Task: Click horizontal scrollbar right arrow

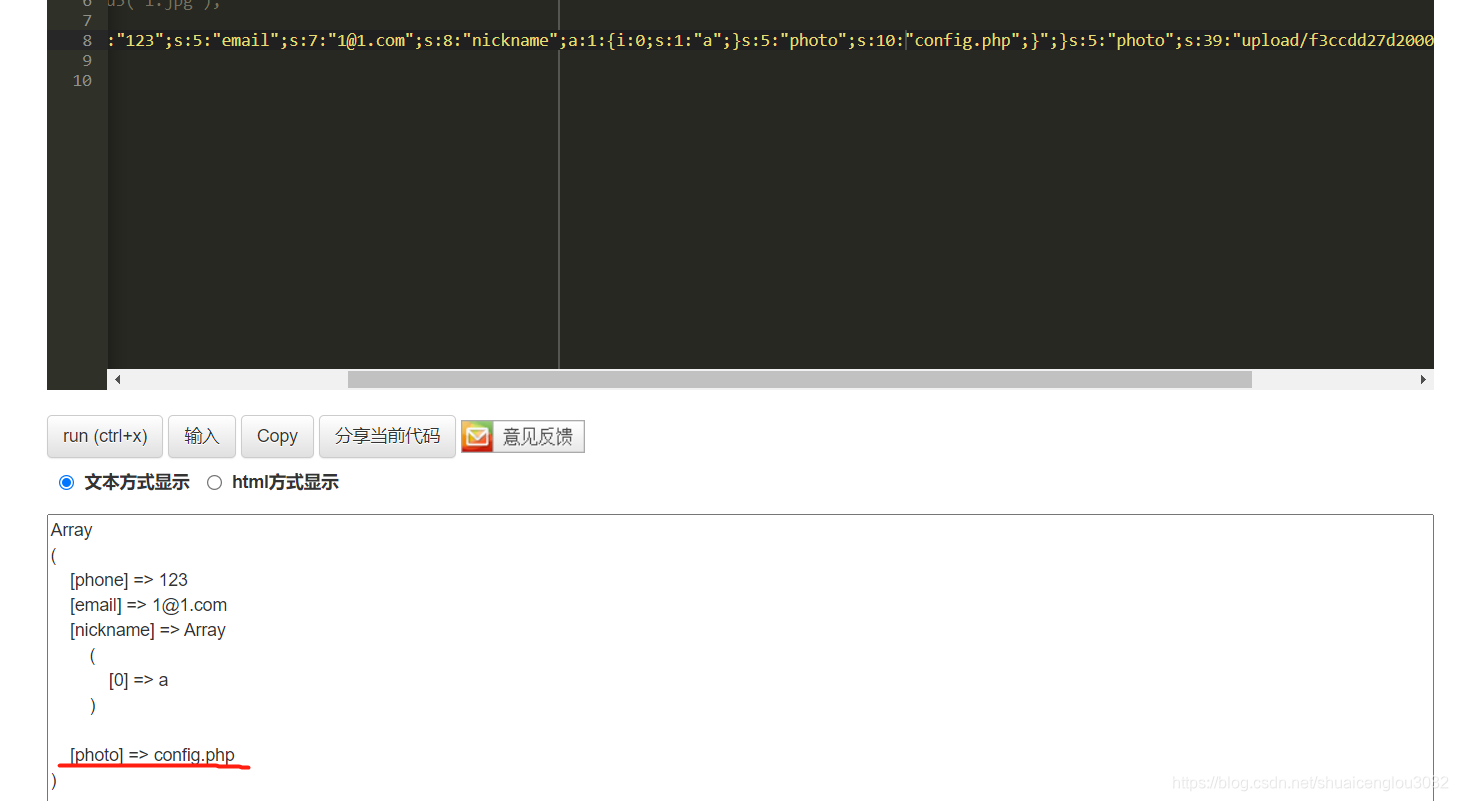Action: [1424, 380]
